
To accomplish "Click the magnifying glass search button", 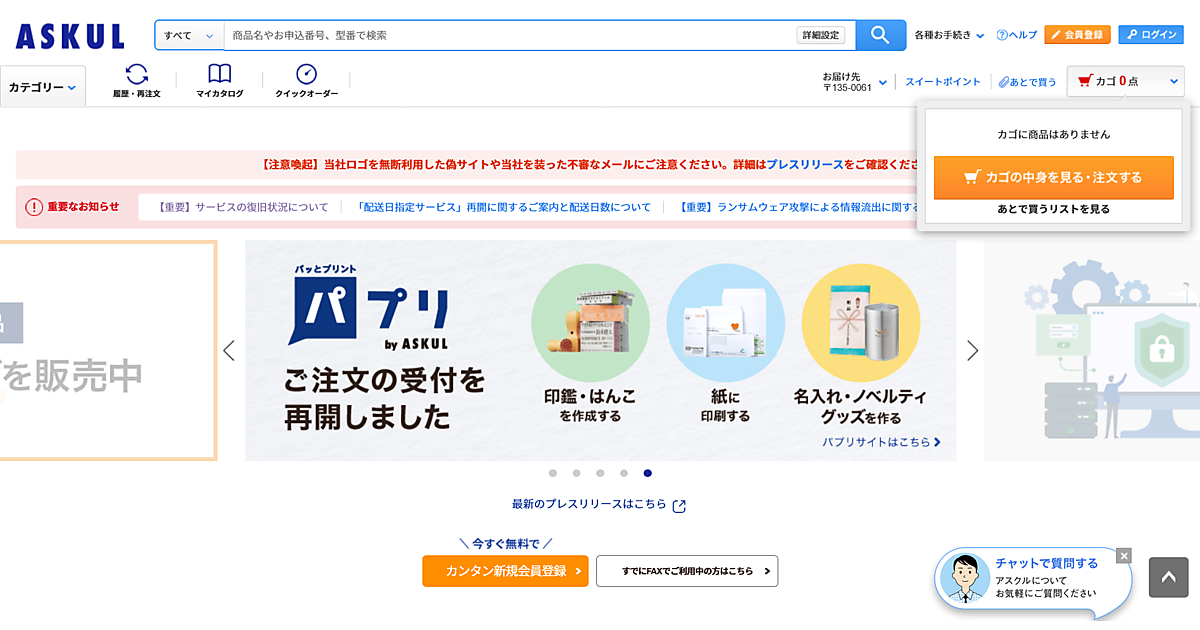I will point(880,35).
